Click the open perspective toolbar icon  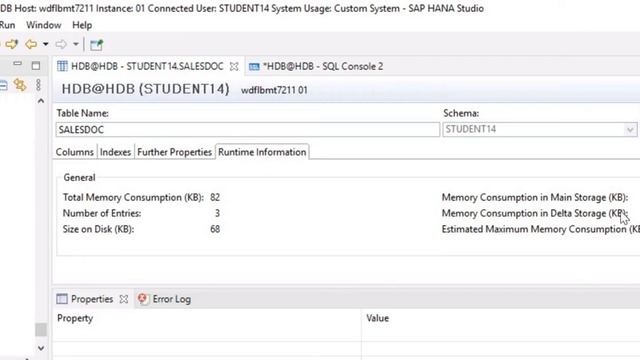(96, 44)
